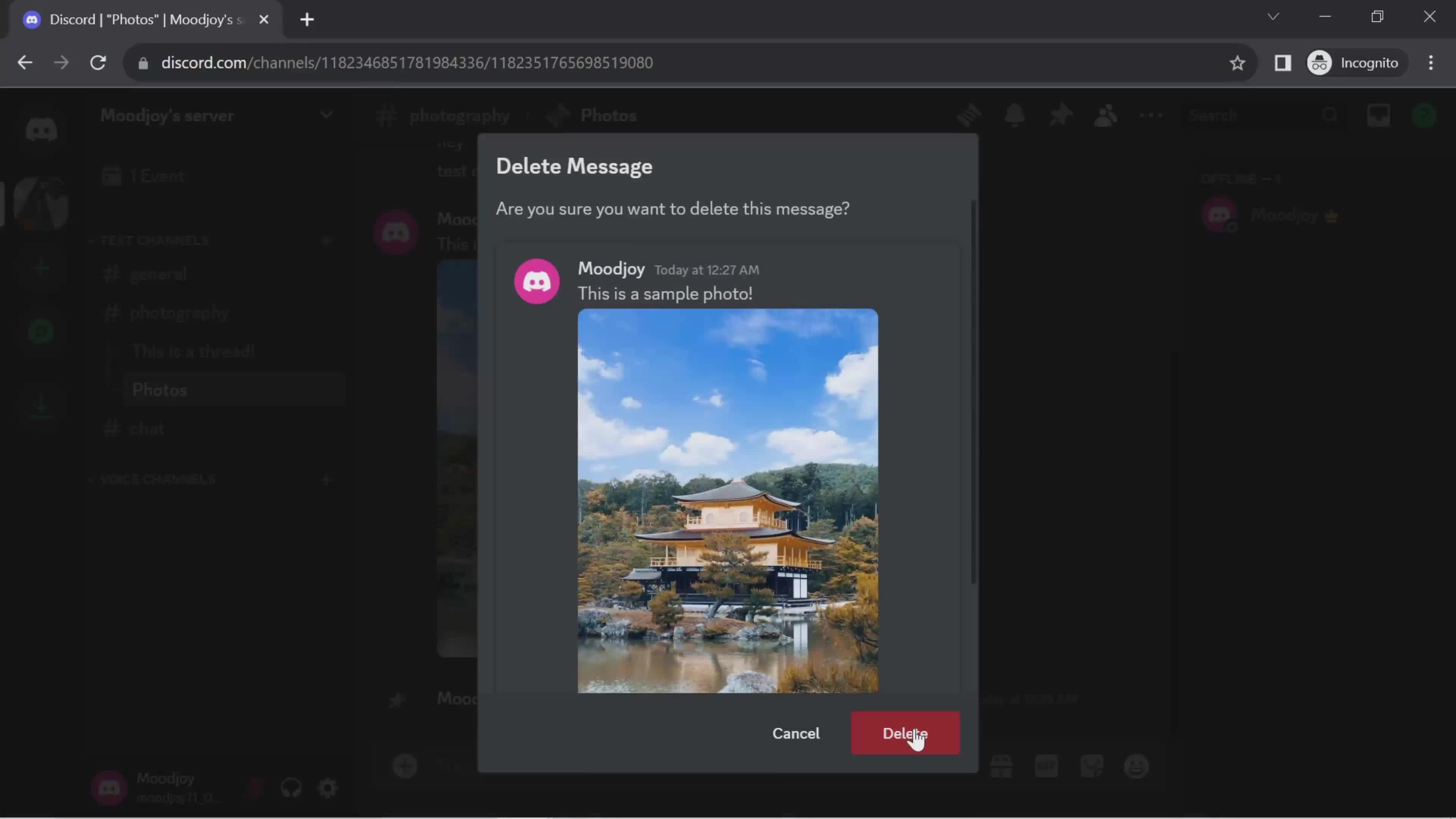Toggle the microphone mute in the user panel
This screenshot has height=819, width=1456.
pyautogui.click(x=255, y=788)
